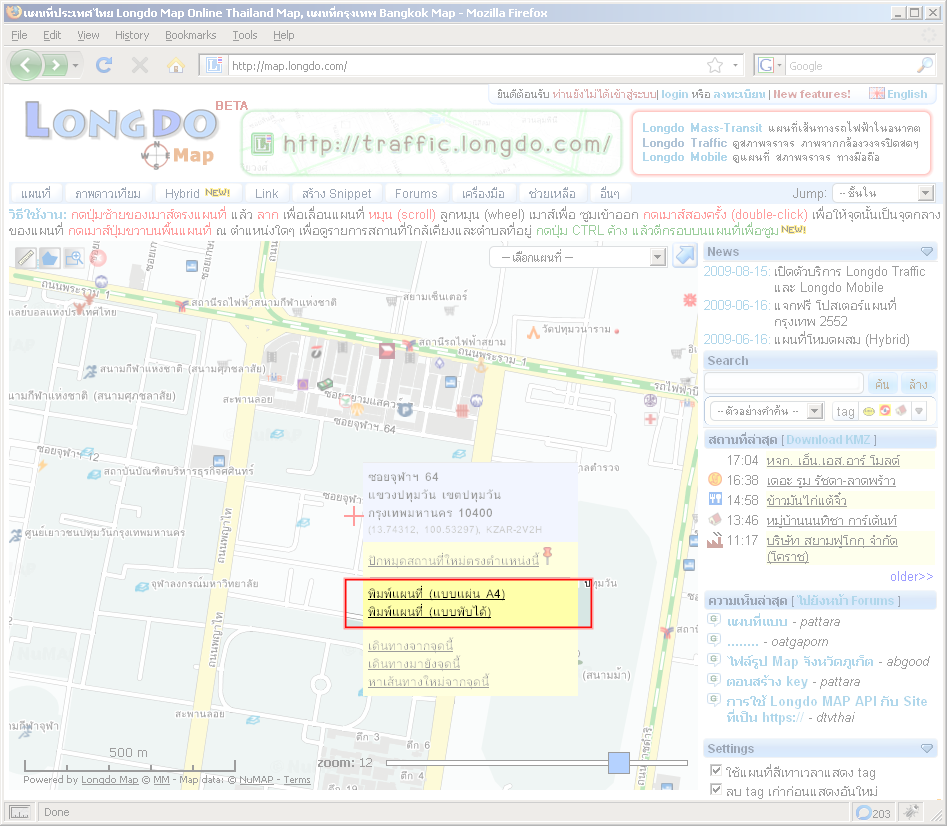Click the browser Stop X icon
Viewport: 947px width, 826px height.
[x=140, y=65]
